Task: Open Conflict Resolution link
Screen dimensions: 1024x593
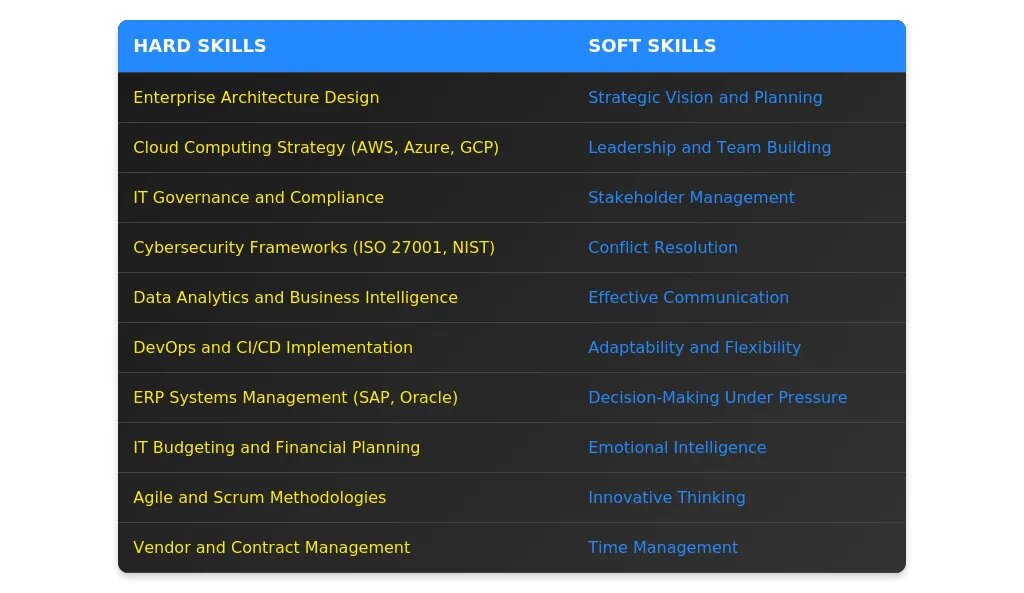Action: pos(663,248)
